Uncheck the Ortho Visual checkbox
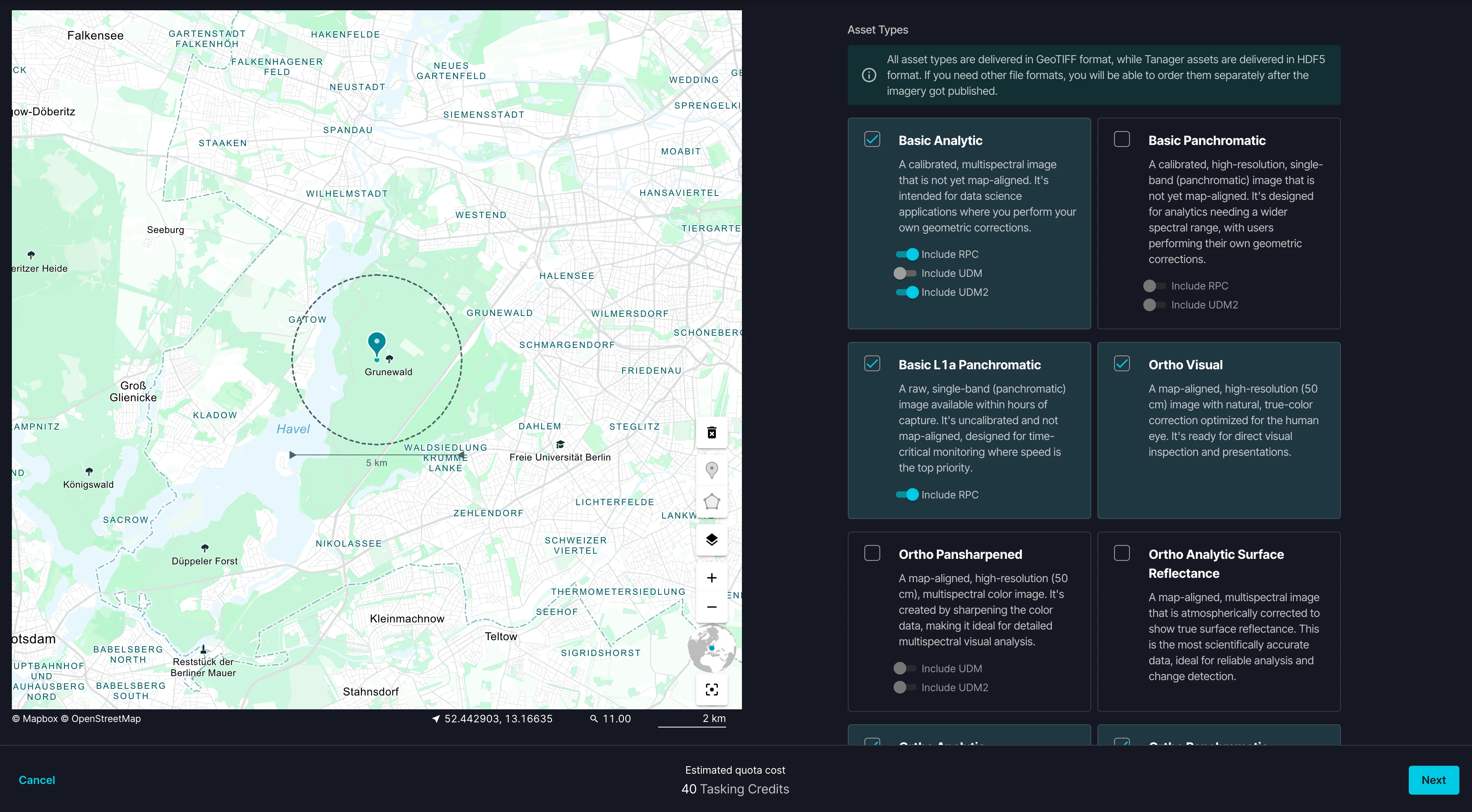The width and height of the screenshot is (1472, 812). 1122,363
